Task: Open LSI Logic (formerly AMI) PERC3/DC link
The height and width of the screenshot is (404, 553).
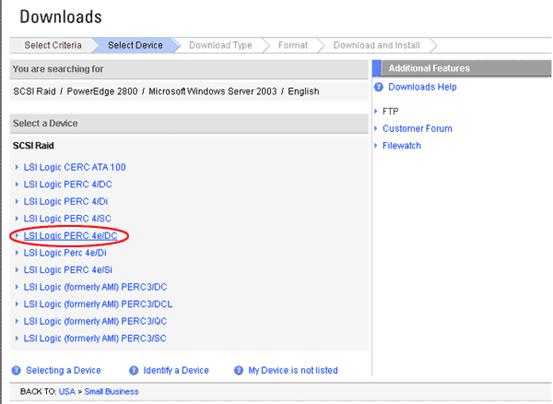Action: pos(95,287)
